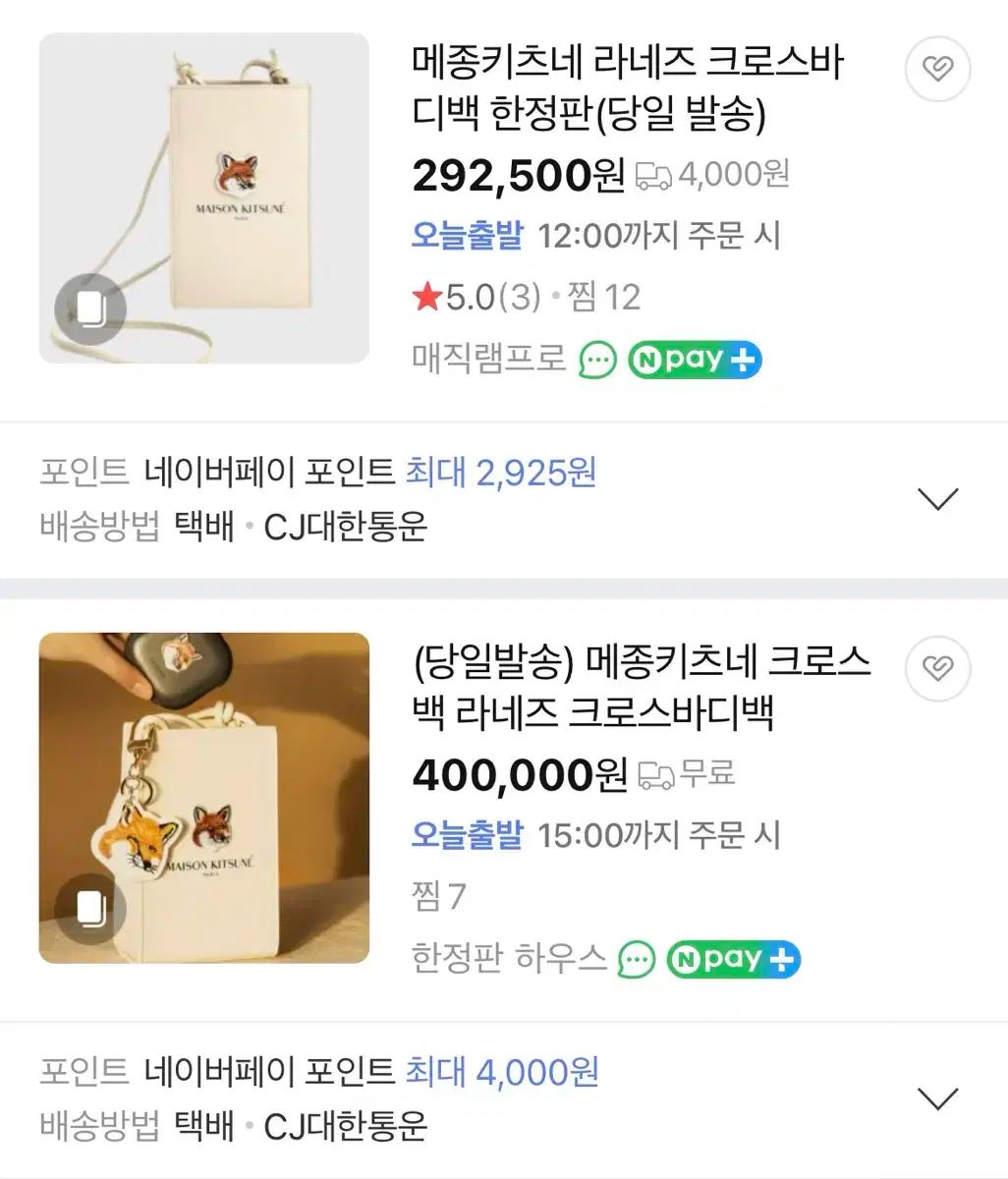Click delivery truck icon beside 무료
This screenshot has width=1008, height=1179.
click(656, 775)
